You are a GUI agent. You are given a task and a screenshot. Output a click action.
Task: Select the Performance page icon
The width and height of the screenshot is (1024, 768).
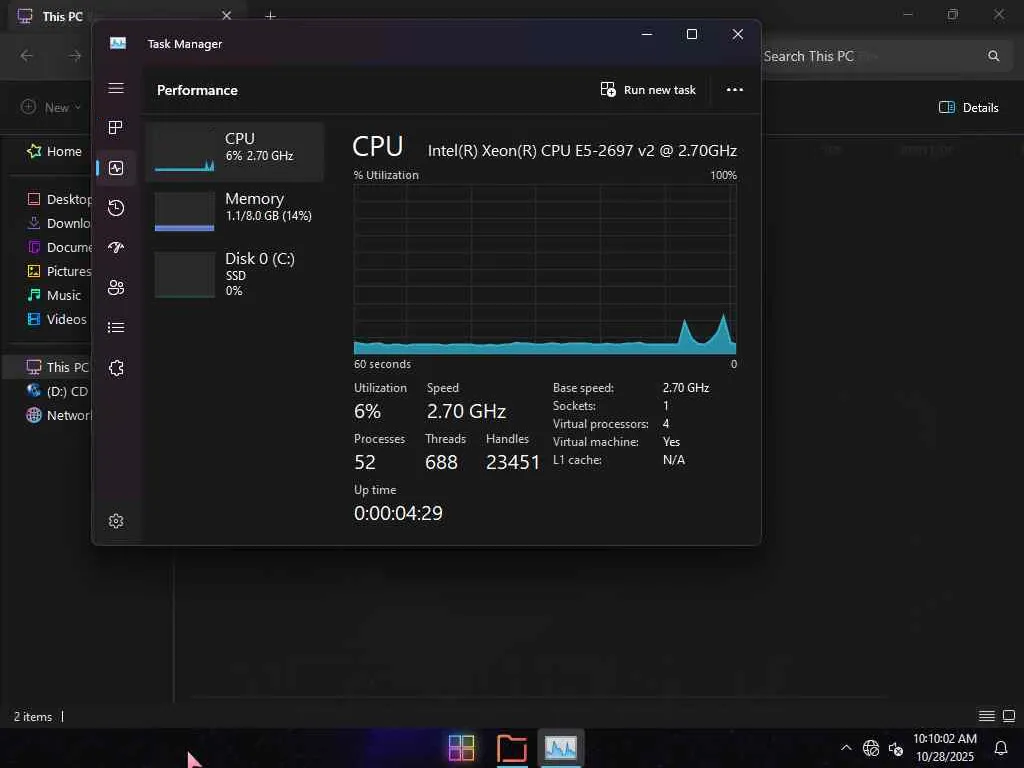point(116,168)
